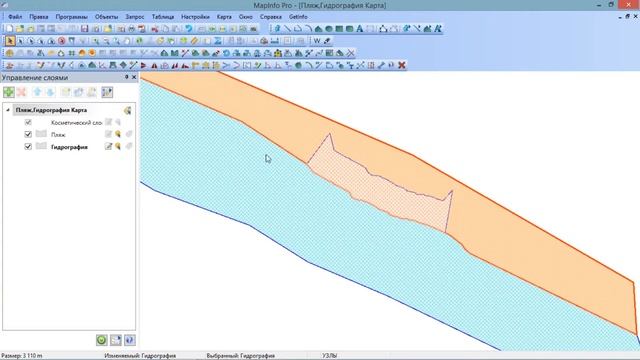Select the Гидрография layer row
The height and width of the screenshot is (360, 640).
click(x=69, y=147)
